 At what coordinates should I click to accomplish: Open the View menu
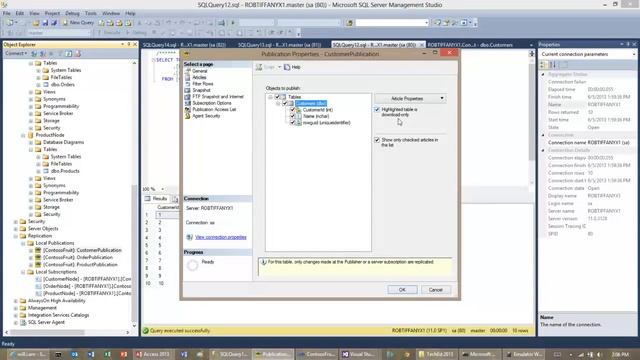[x=34, y=13]
